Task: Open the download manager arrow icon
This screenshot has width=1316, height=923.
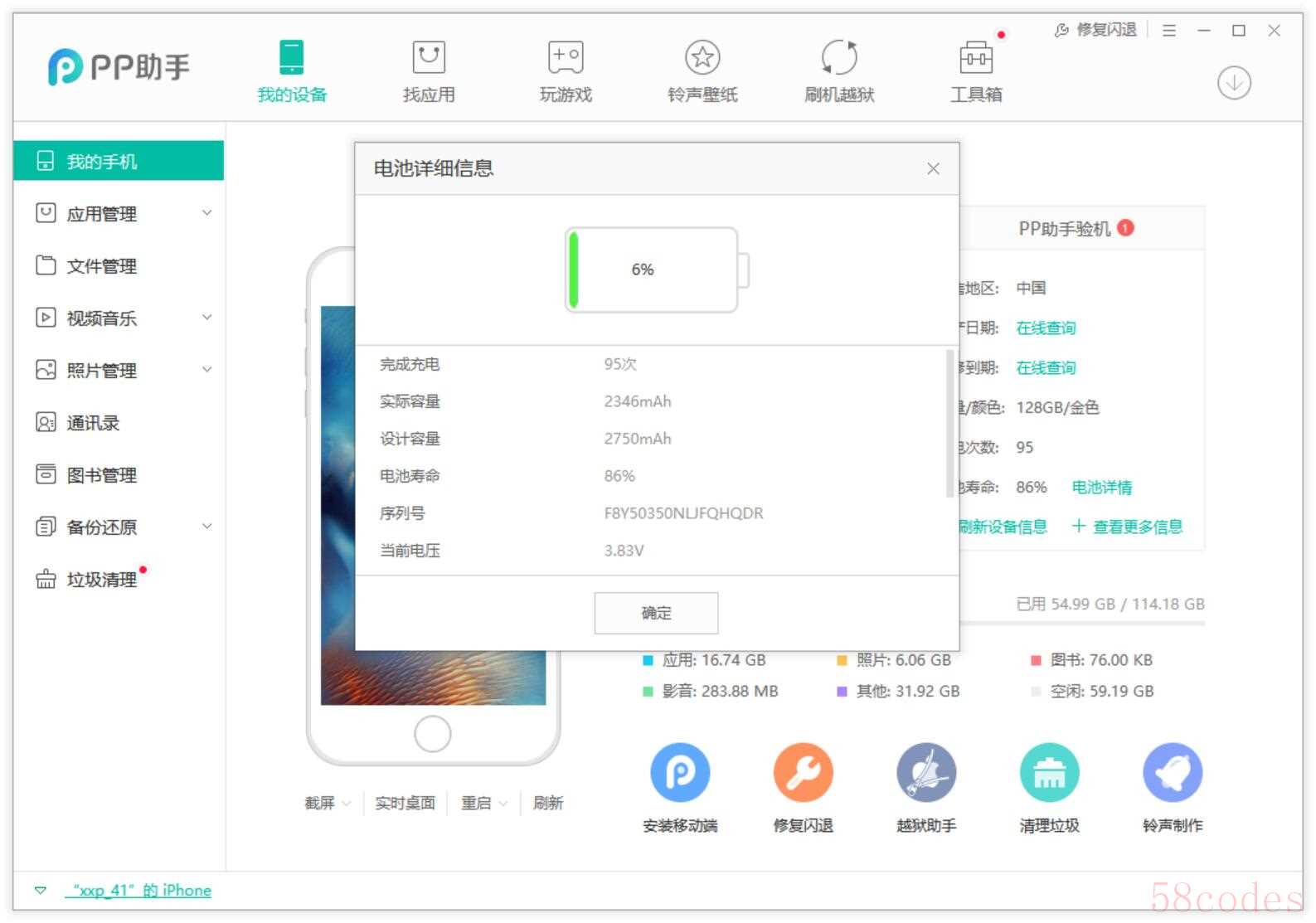Action: [x=1234, y=83]
